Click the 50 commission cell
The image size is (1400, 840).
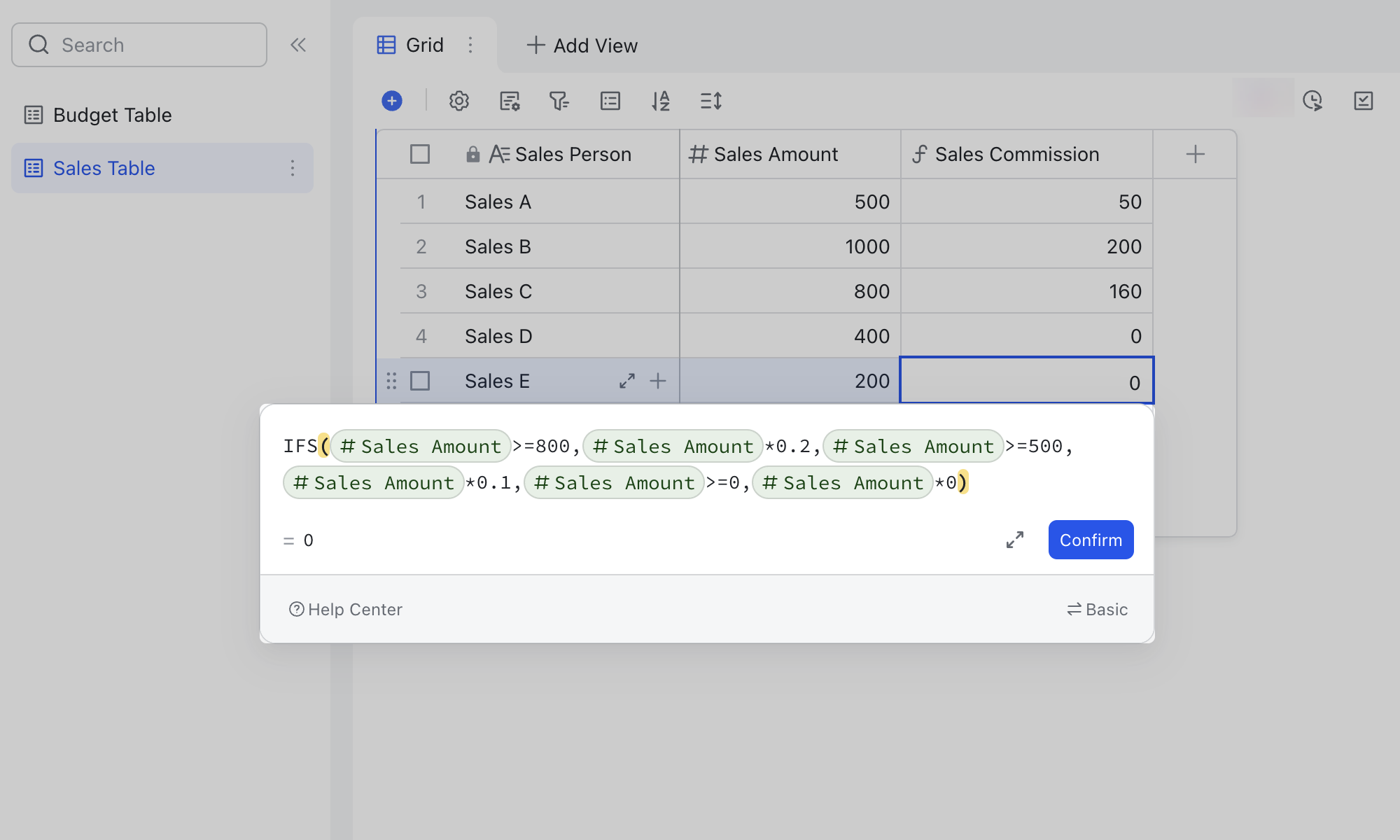point(1026,202)
